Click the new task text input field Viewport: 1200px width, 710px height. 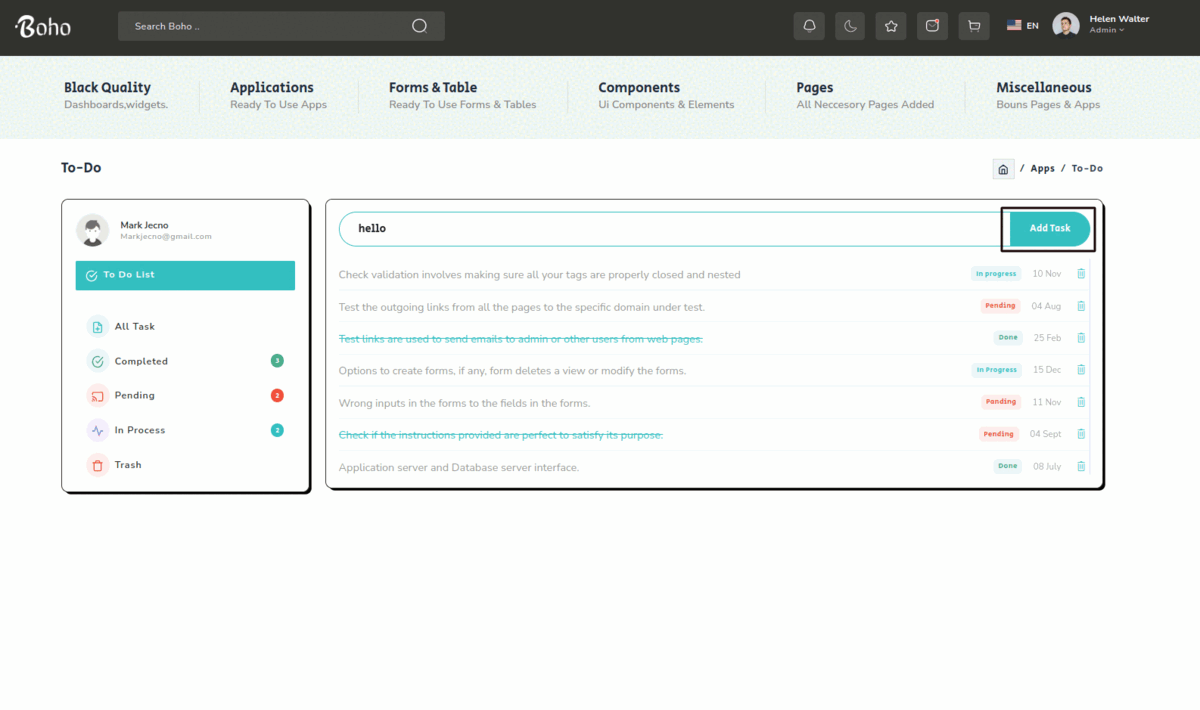[x=670, y=229]
